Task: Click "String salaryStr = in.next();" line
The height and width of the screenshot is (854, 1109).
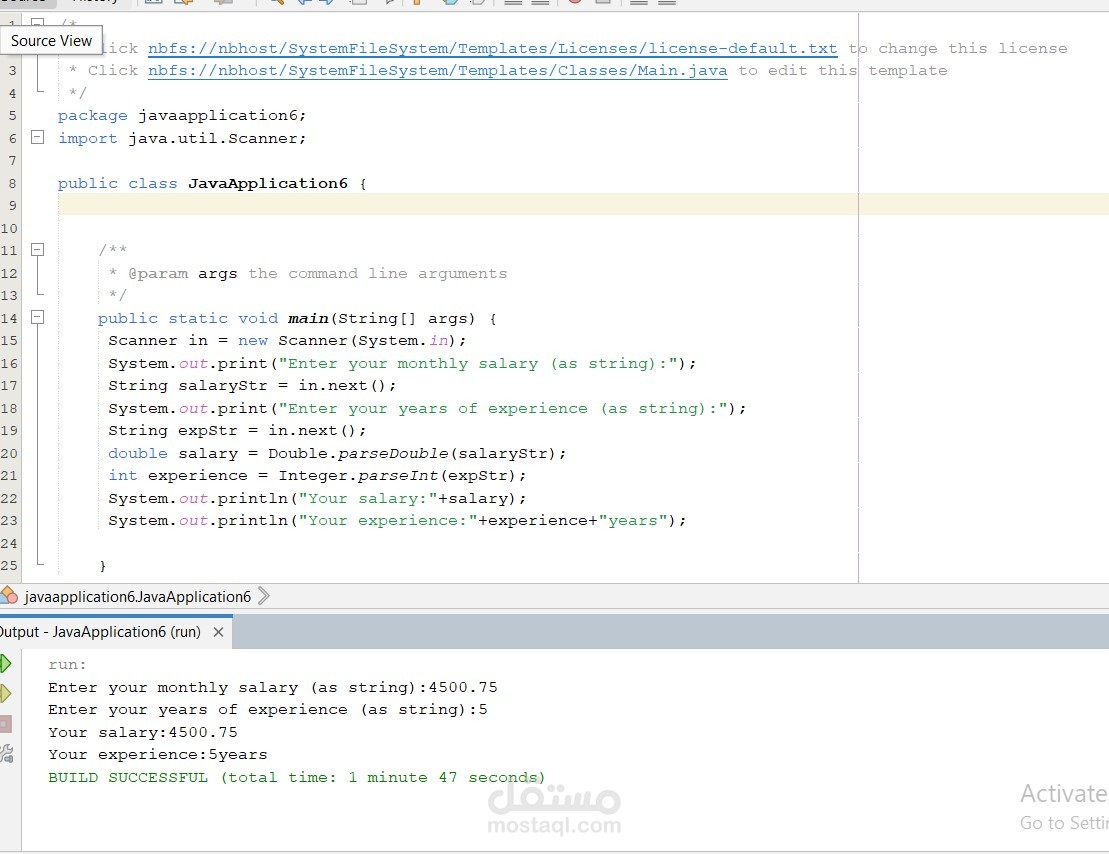Action: point(252,386)
